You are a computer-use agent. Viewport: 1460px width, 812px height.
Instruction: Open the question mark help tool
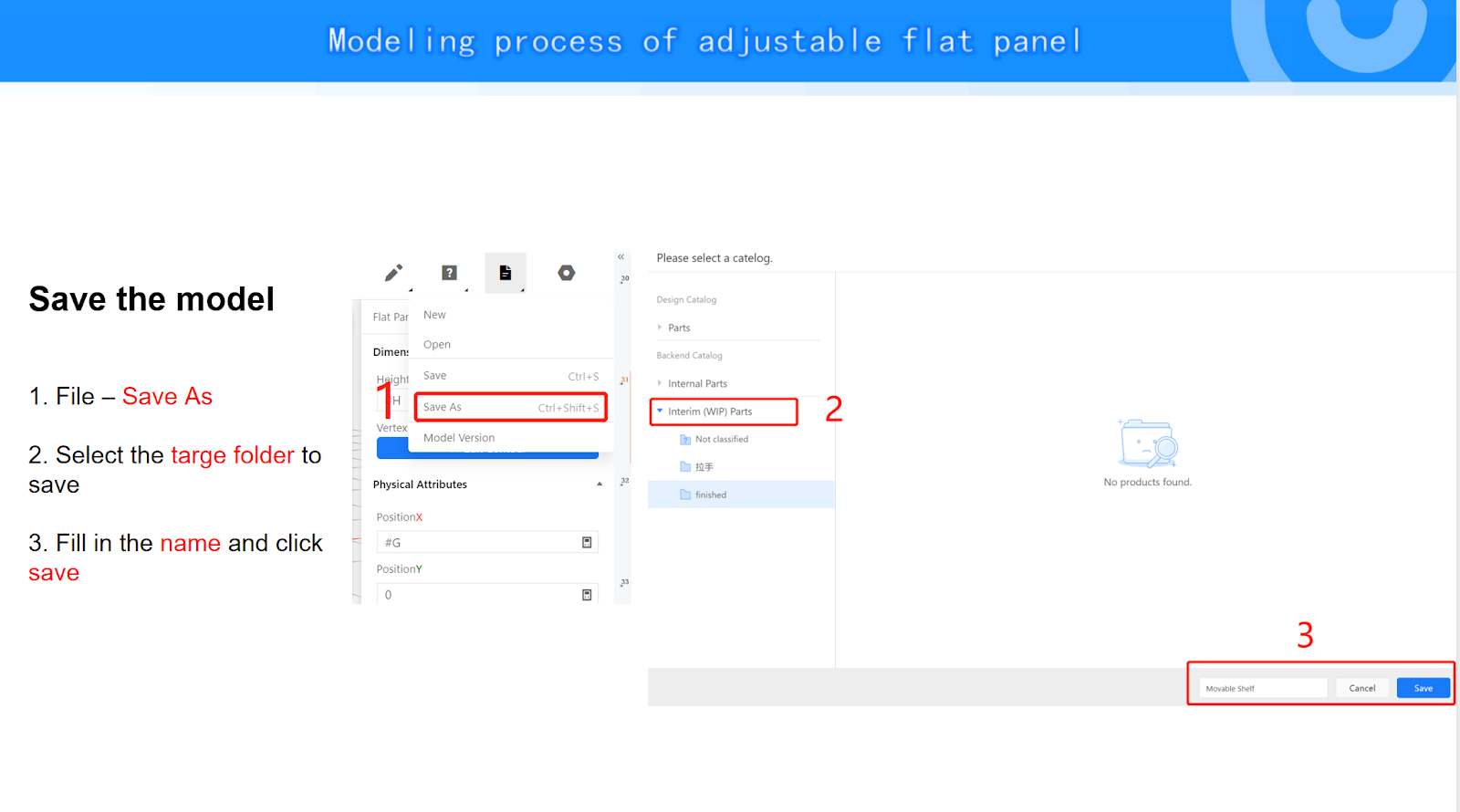point(449,273)
